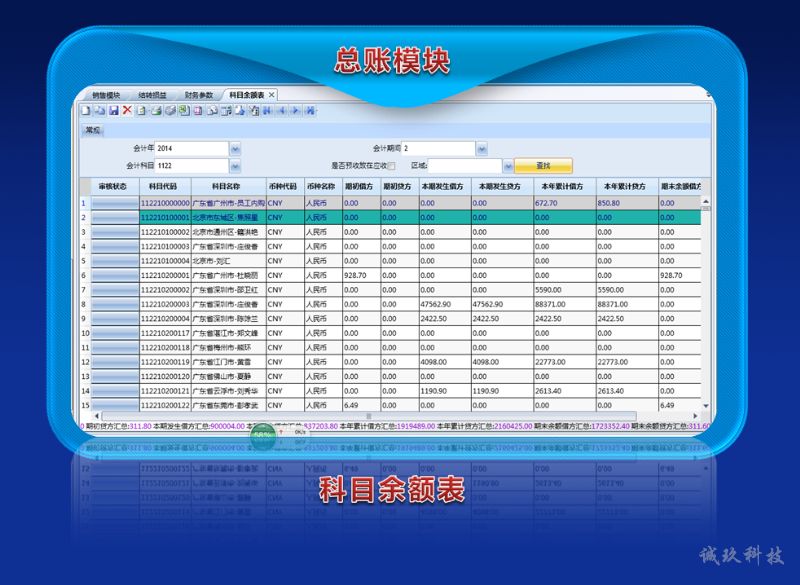Click the 币种名称 column header
The width and height of the screenshot is (800, 585).
(x=323, y=187)
